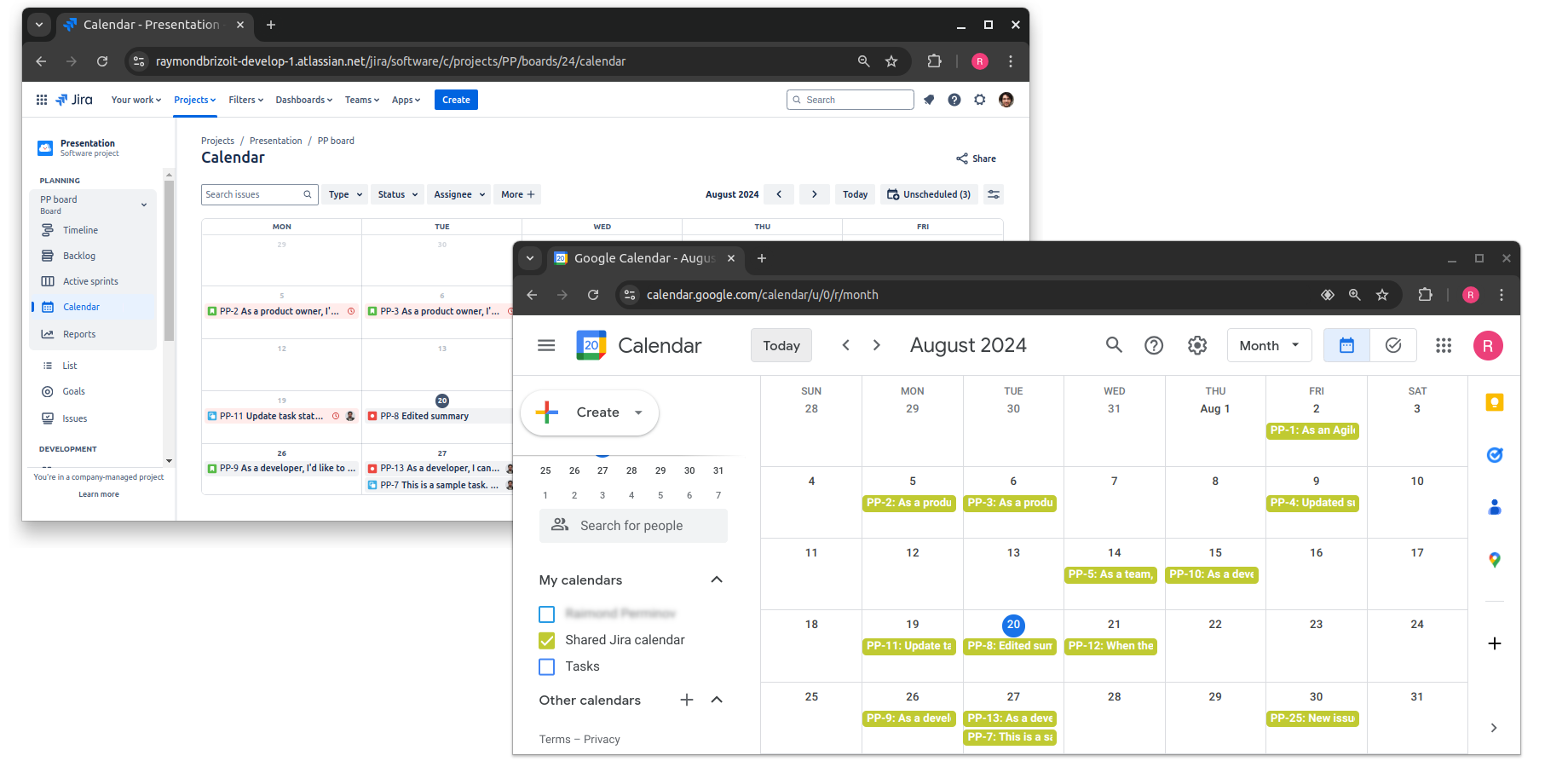Hide Google Calendar side panel arrow
The image size is (1568, 767).
[1494, 728]
